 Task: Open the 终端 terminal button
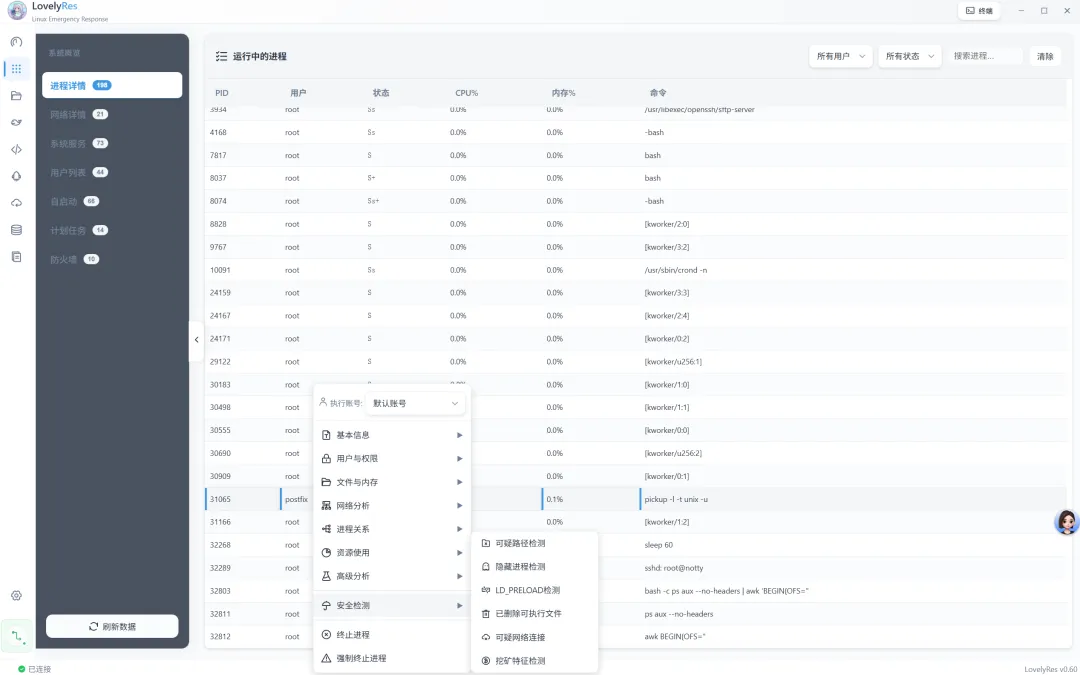pos(979,10)
